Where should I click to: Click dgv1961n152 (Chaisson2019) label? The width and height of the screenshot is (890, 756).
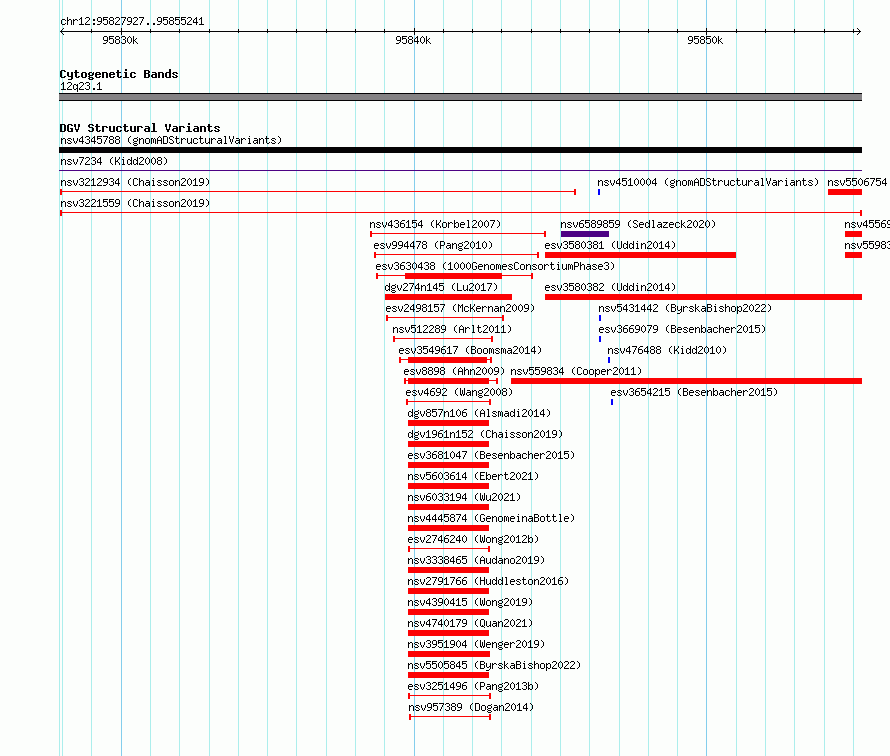pos(485,434)
